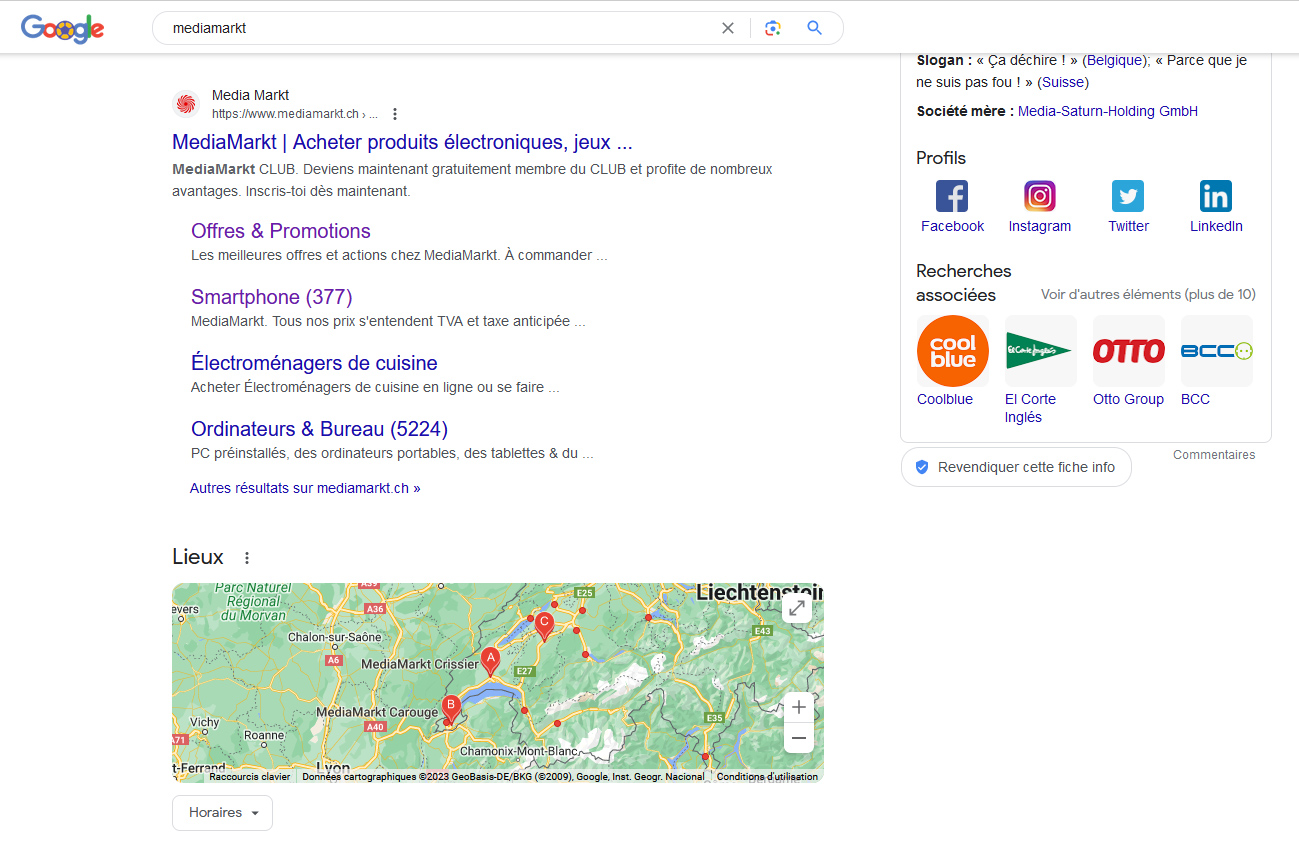Click the Suisse link in Slogan

1063,82
